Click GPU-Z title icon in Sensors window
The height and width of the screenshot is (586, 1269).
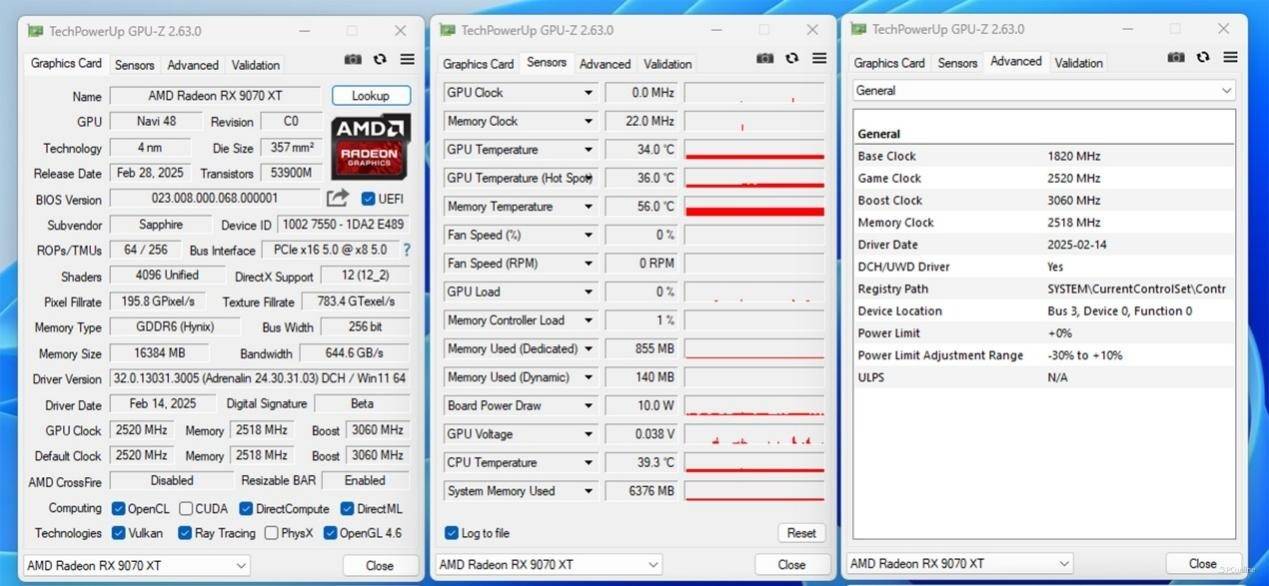447,30
